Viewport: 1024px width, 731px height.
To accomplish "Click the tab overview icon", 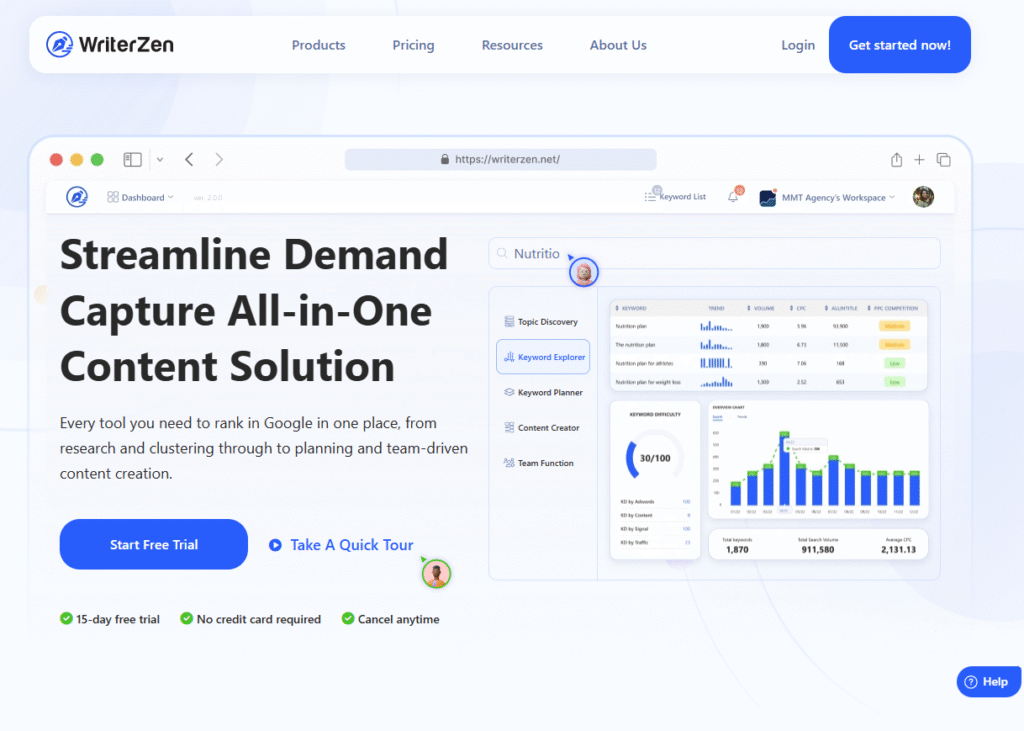I will click(x=943, y=160).
